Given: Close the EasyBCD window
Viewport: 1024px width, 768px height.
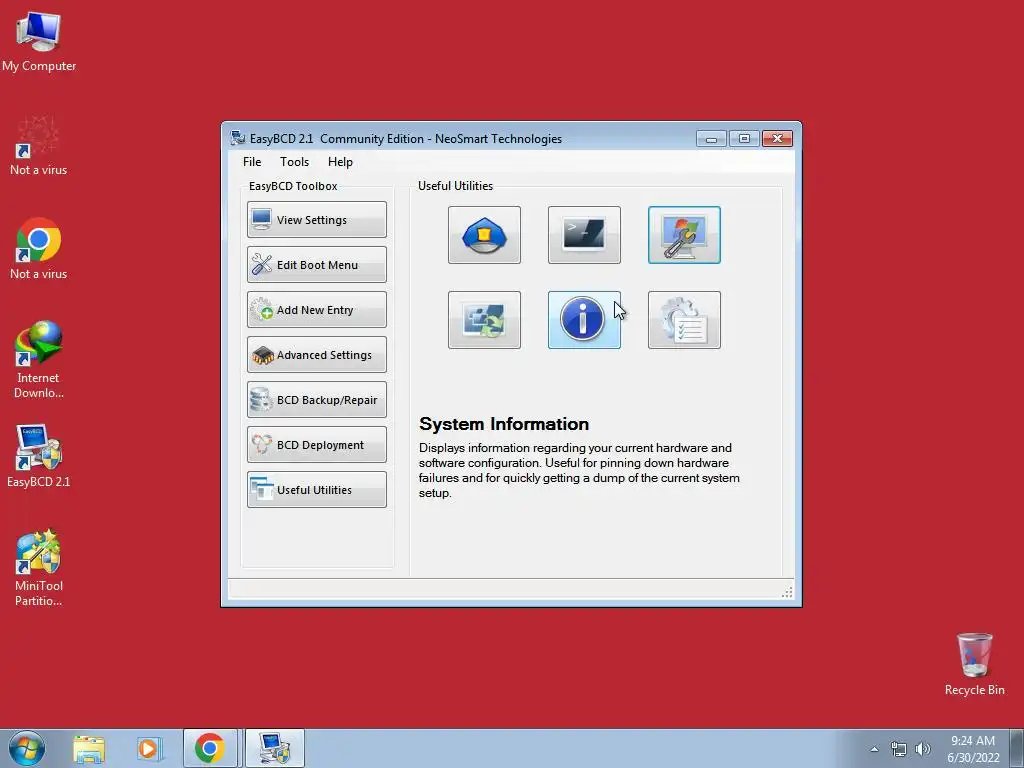Looking at the screenshot, I should pos(777,138).
